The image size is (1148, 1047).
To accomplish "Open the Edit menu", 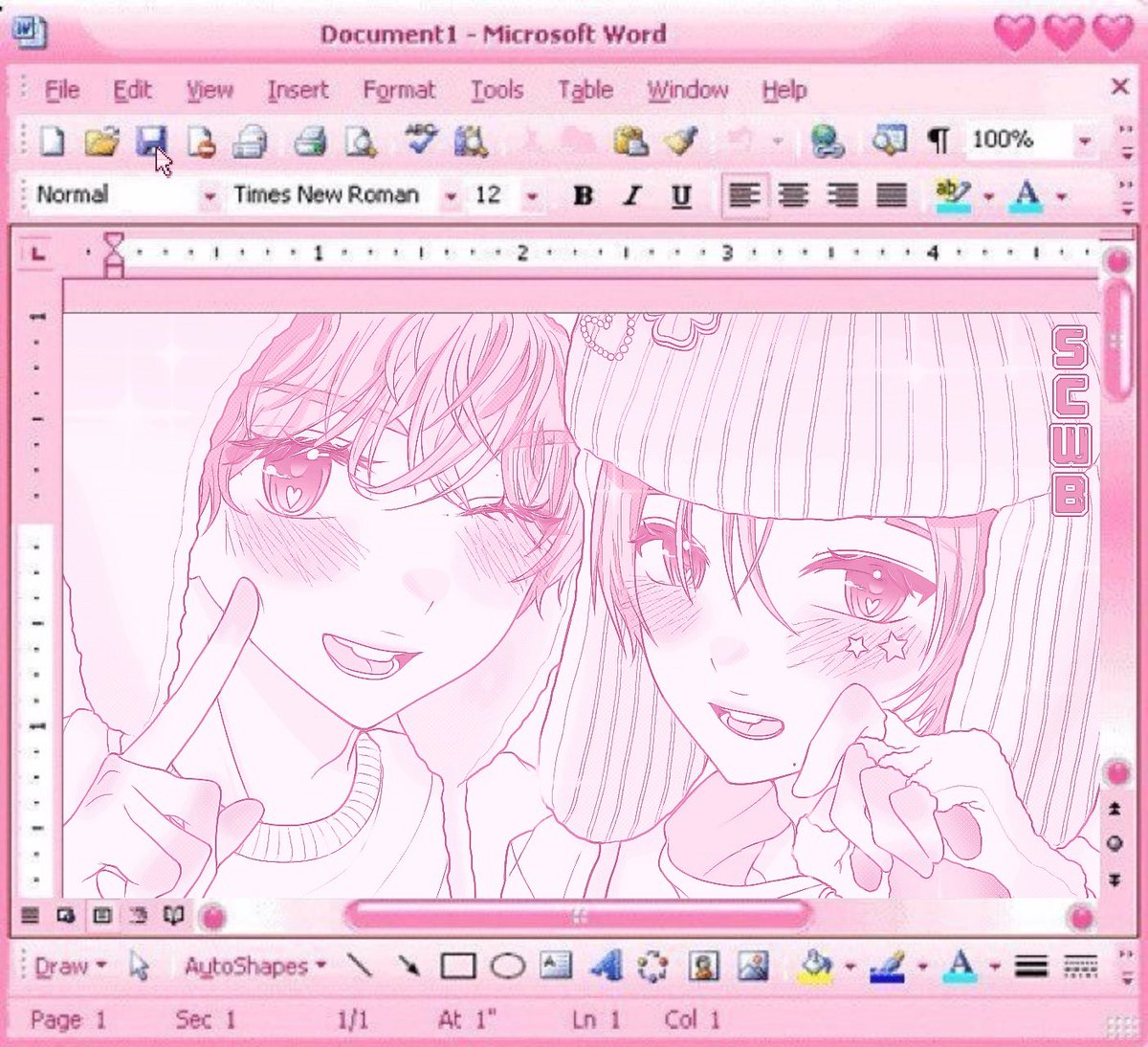I will pyautogui.click(x=132, y=91).
